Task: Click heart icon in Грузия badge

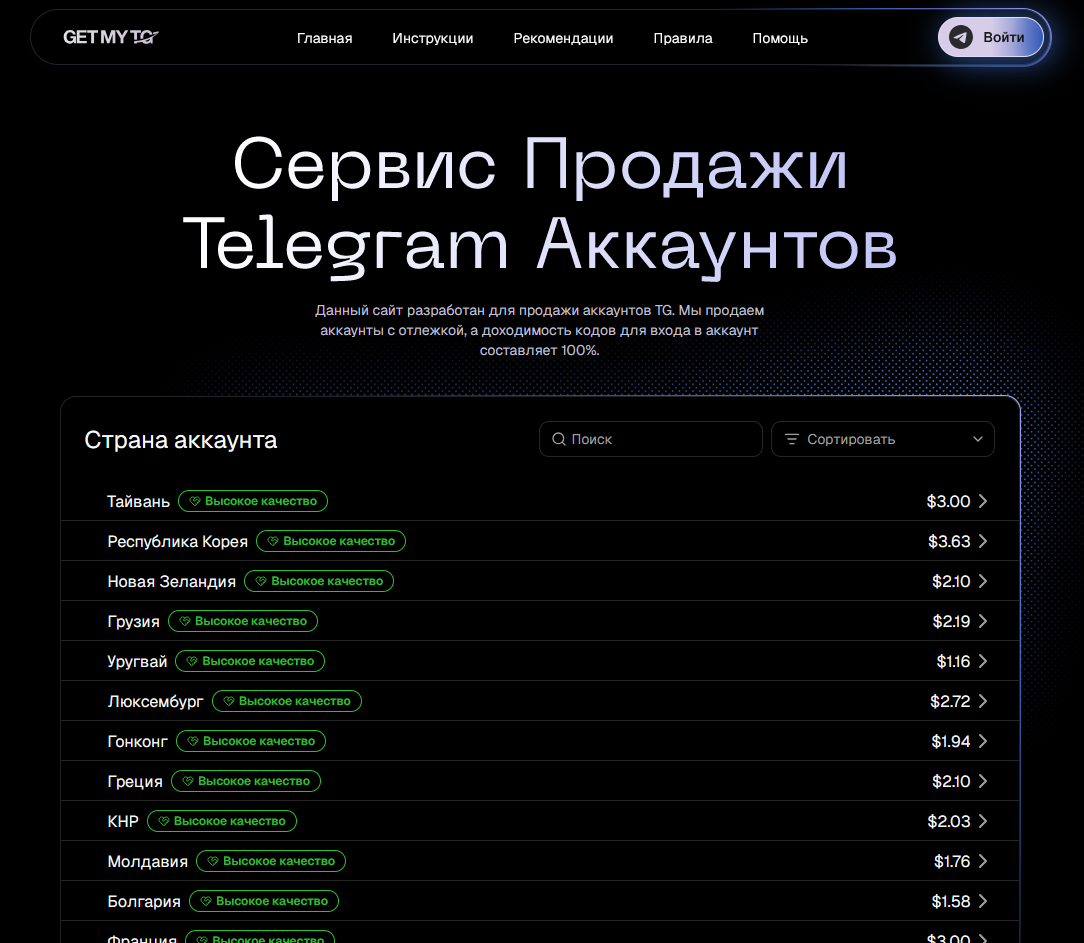Action: tap(185, 622)
